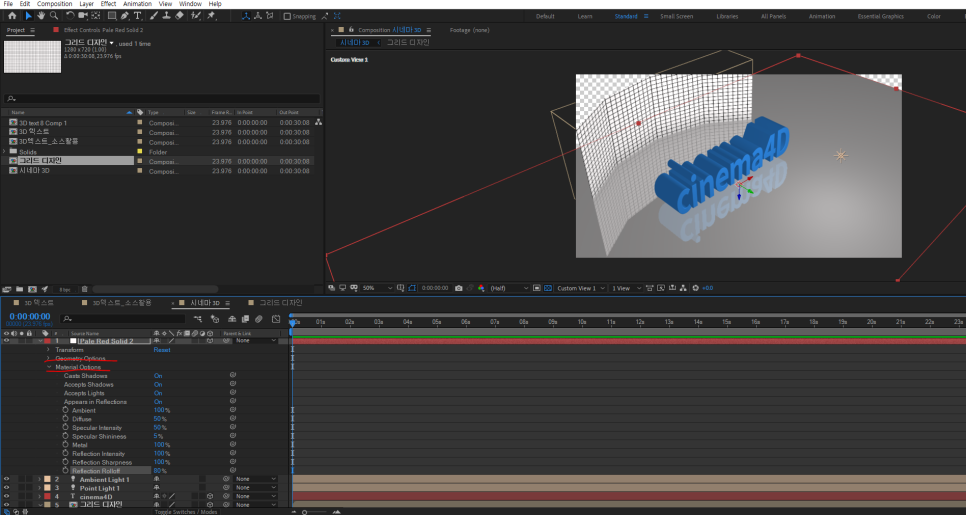Open the 3D텍스트_소스활용 timeline tab
Image resolution: width=966 pixels, height=515 pixels.
pos(122,302)
